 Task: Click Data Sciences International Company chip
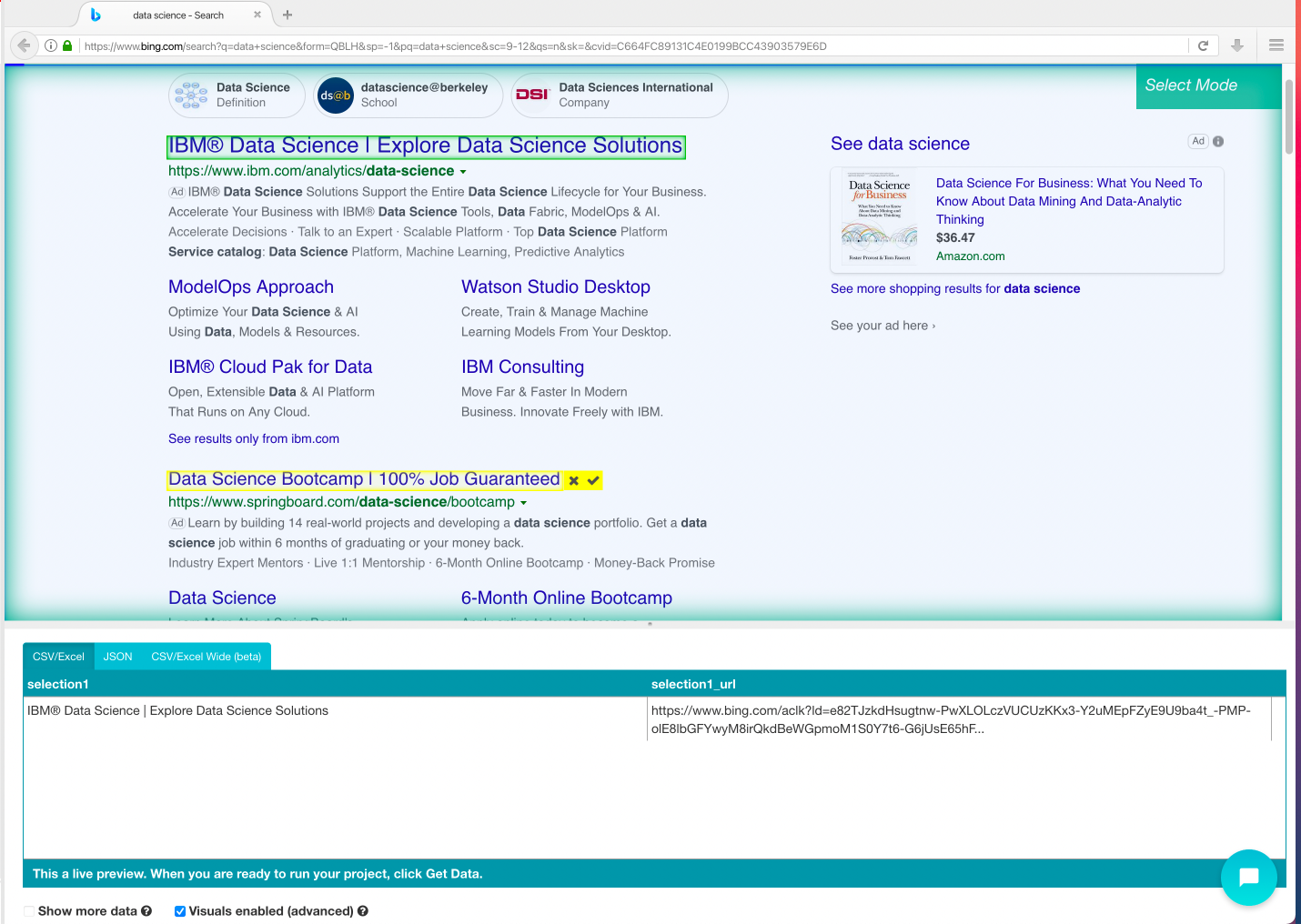620,95
